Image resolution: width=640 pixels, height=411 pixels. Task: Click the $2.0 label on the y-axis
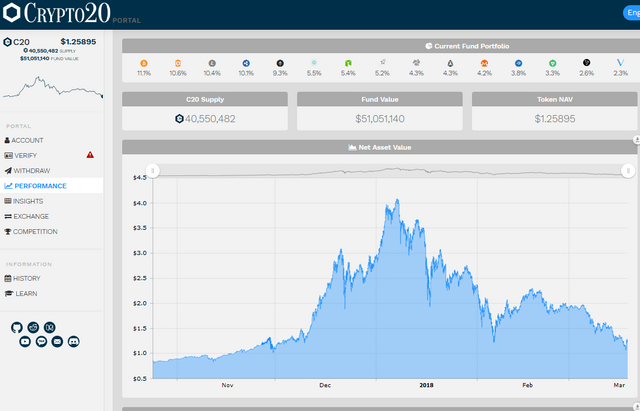[139, 303]
